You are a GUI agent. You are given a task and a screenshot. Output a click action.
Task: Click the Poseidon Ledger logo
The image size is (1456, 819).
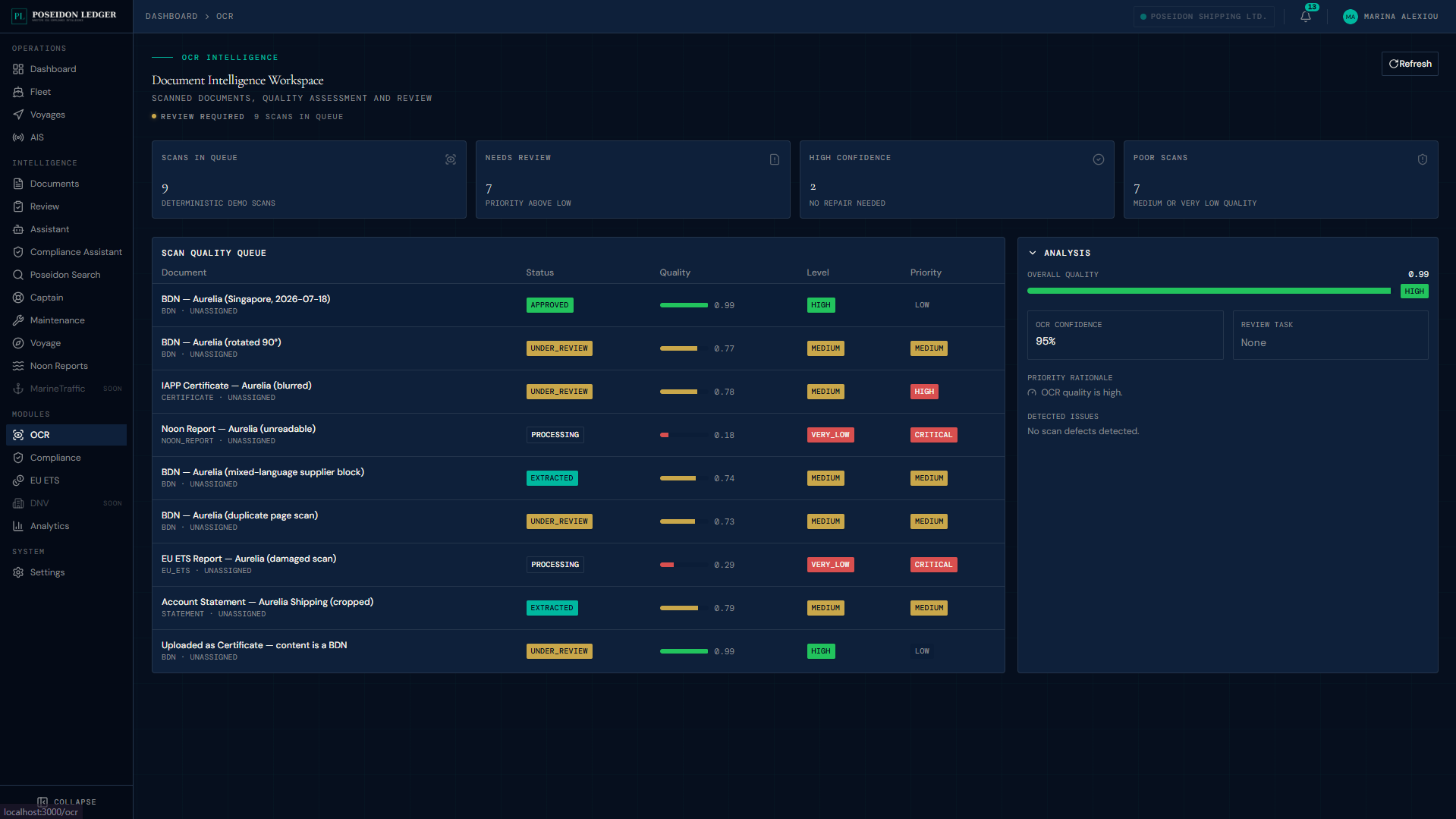(x=64, y=15)
